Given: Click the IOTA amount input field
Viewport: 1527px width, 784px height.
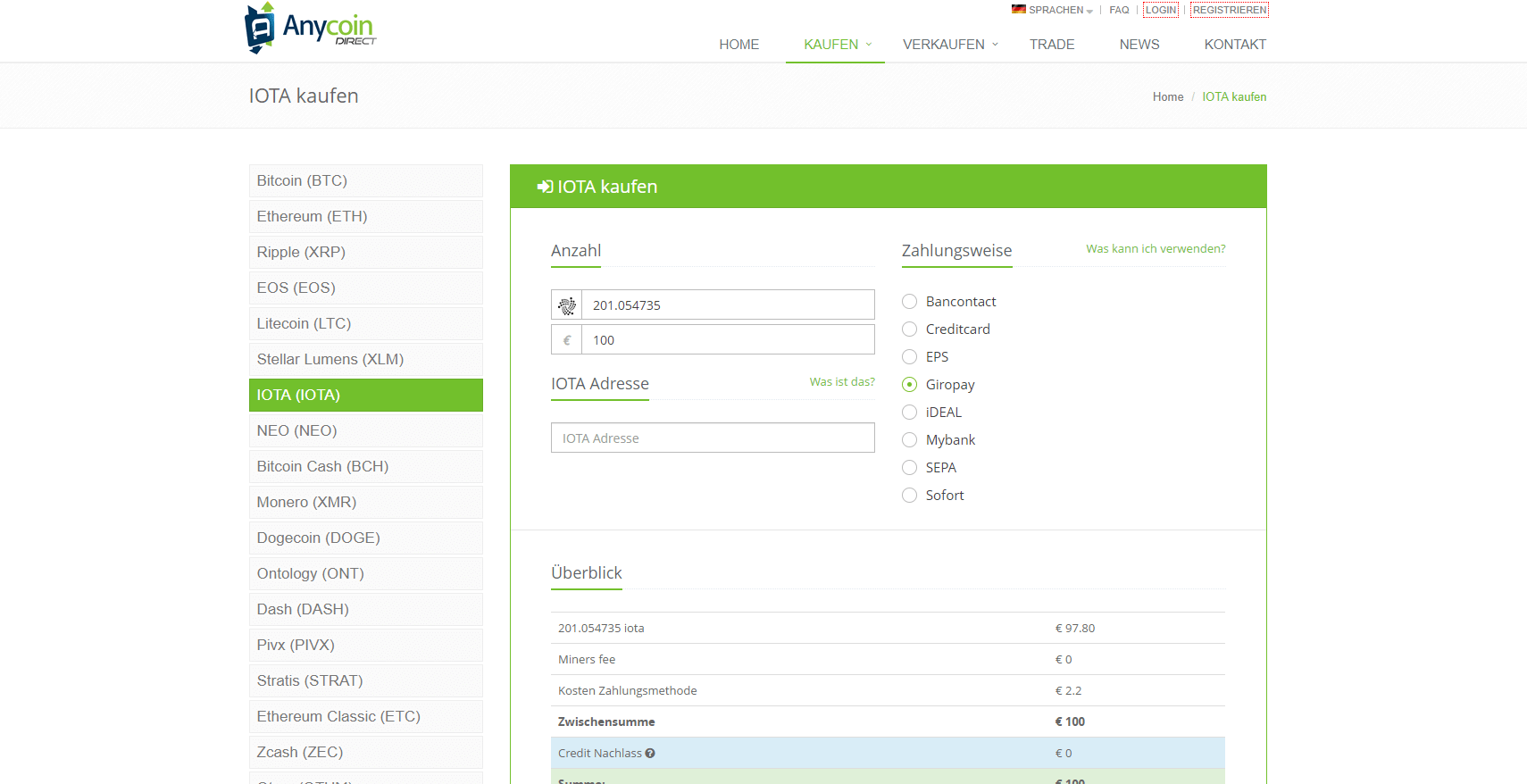Looking at the screenshot, I should [x=728, y=305].
